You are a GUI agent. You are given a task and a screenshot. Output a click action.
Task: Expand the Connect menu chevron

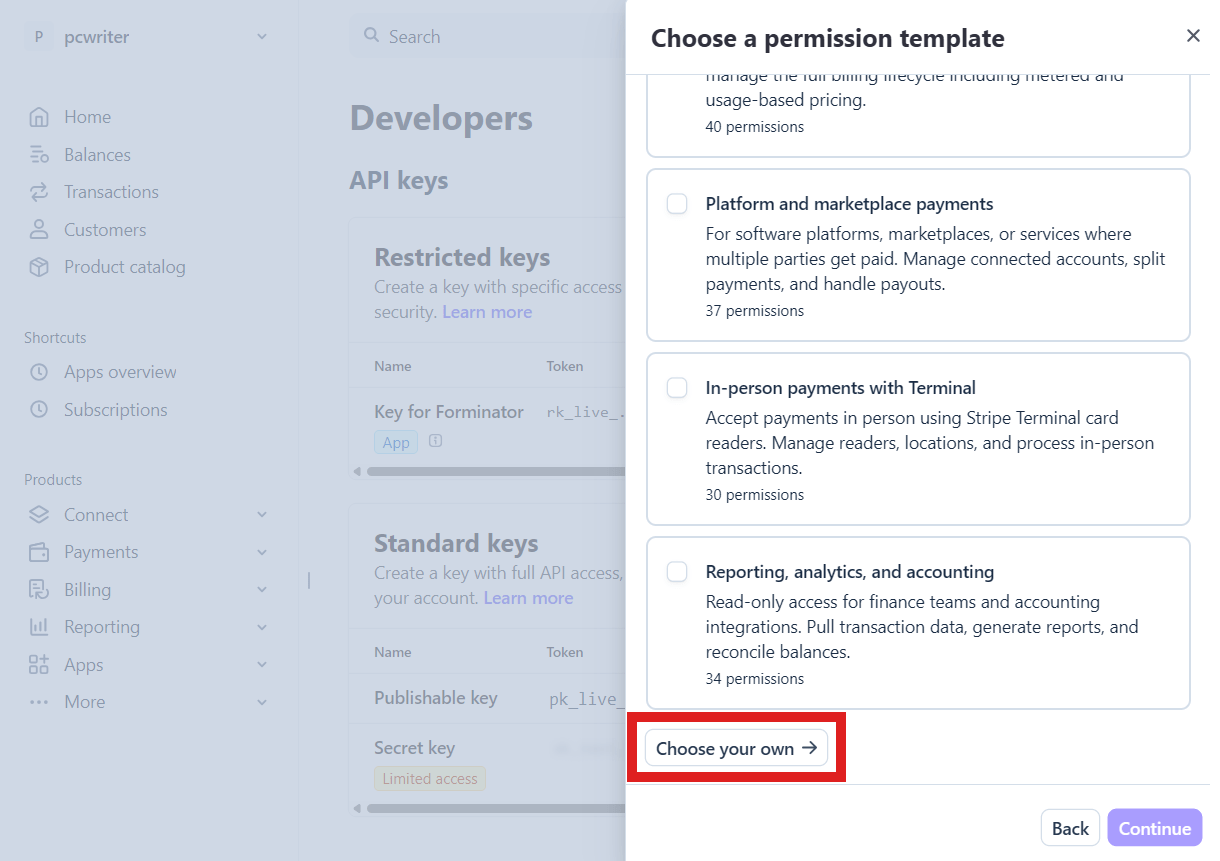pos(262,515)
